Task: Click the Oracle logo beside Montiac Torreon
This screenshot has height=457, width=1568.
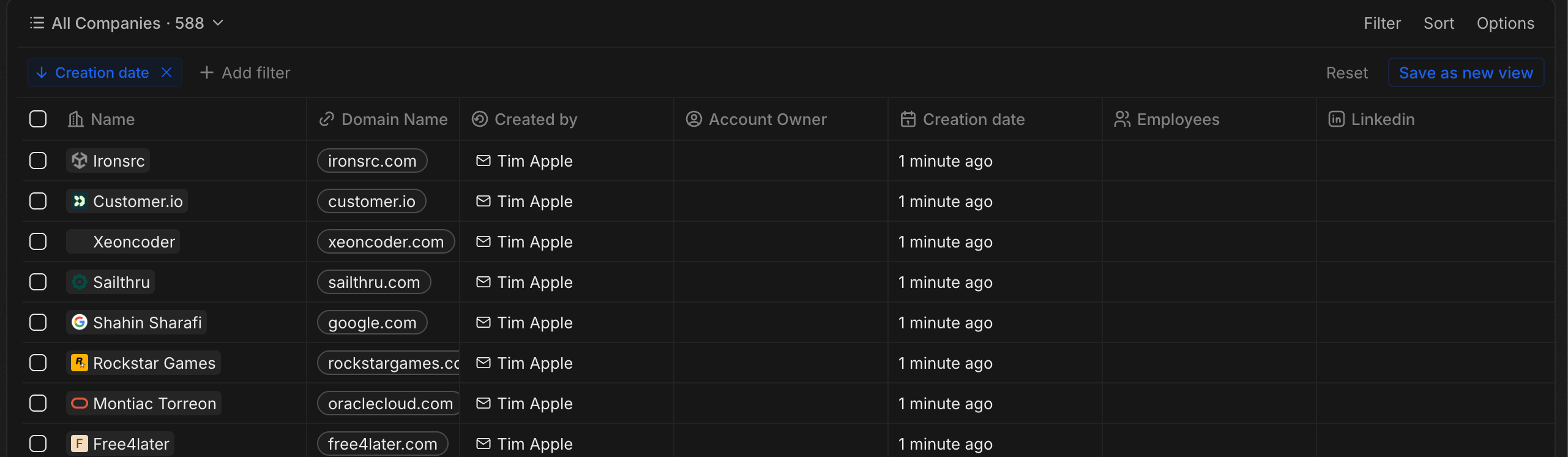Action: 80,403
